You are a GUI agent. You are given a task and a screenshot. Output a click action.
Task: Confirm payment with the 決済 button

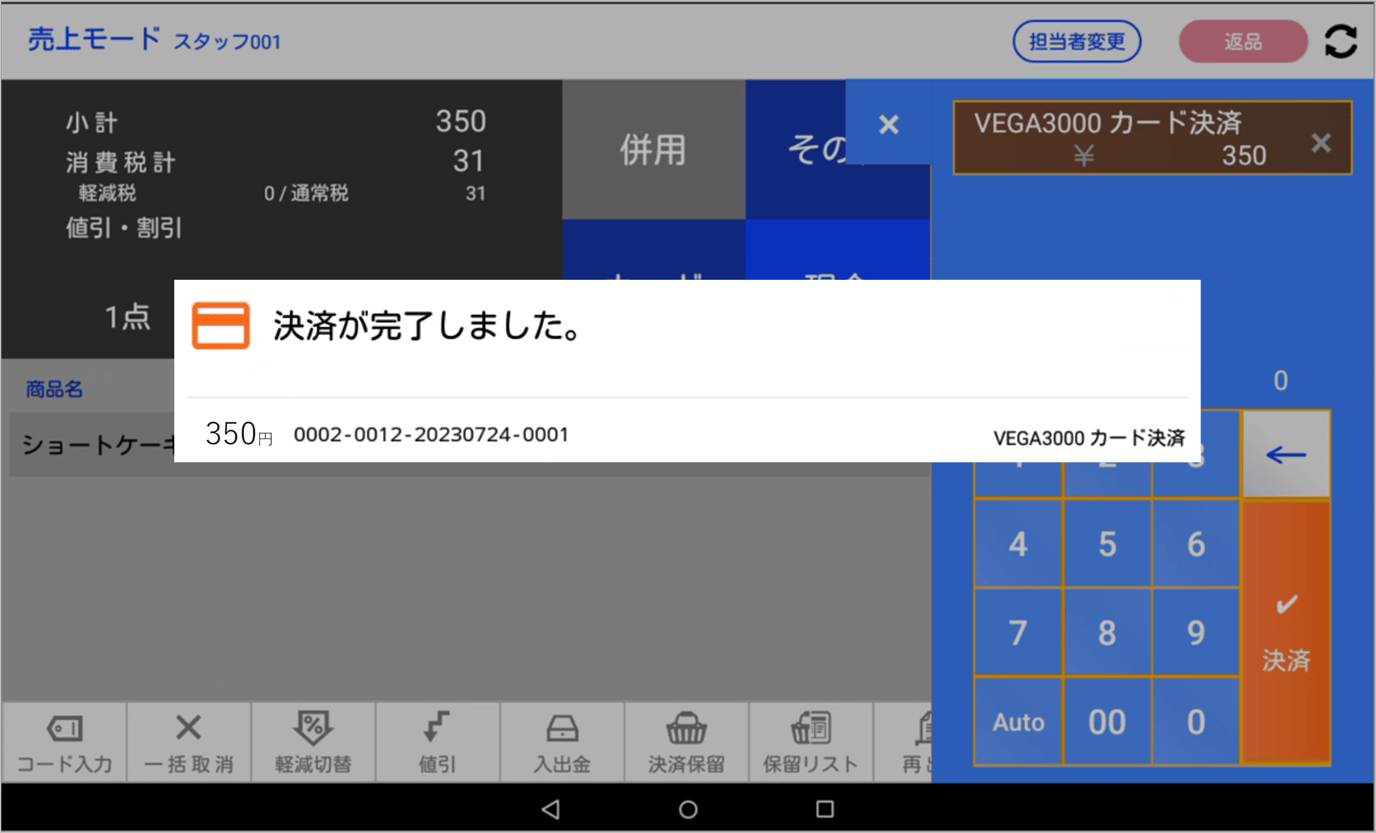[1286, 630]
